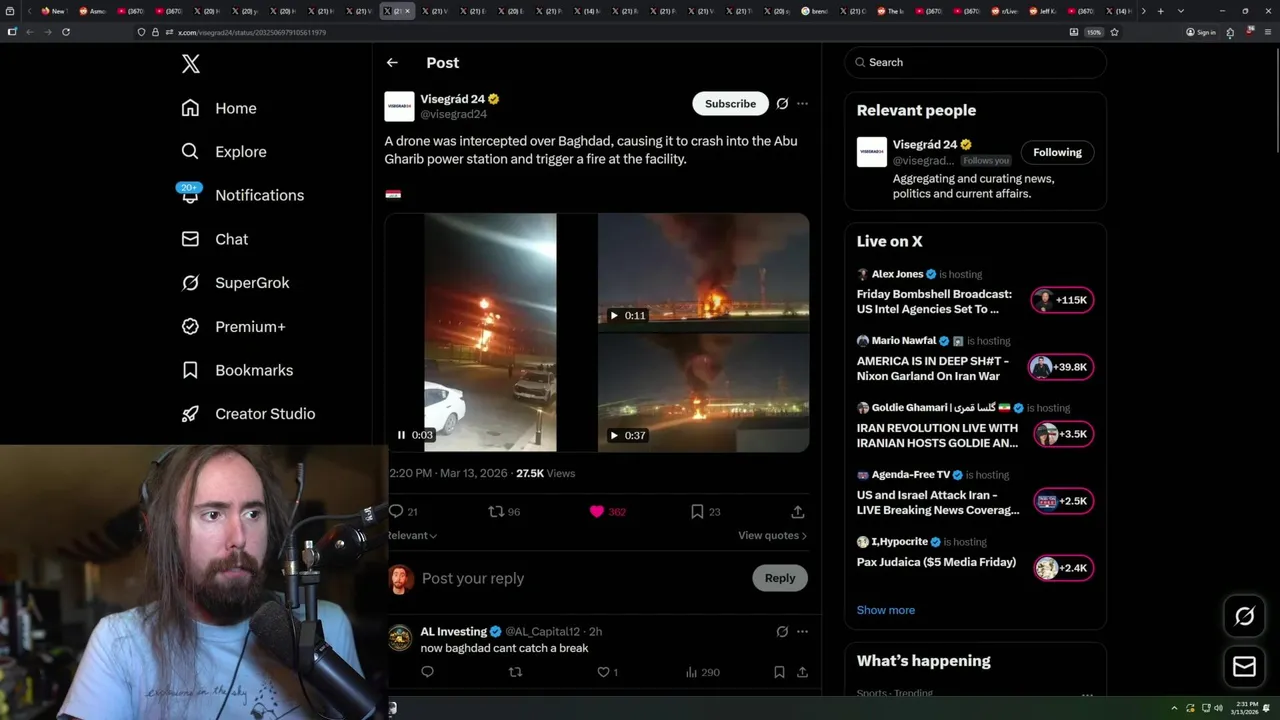Screen dimensions: 1280x720
Task: Open more options on AL Investing reply
Action: (x=802, y=632)
